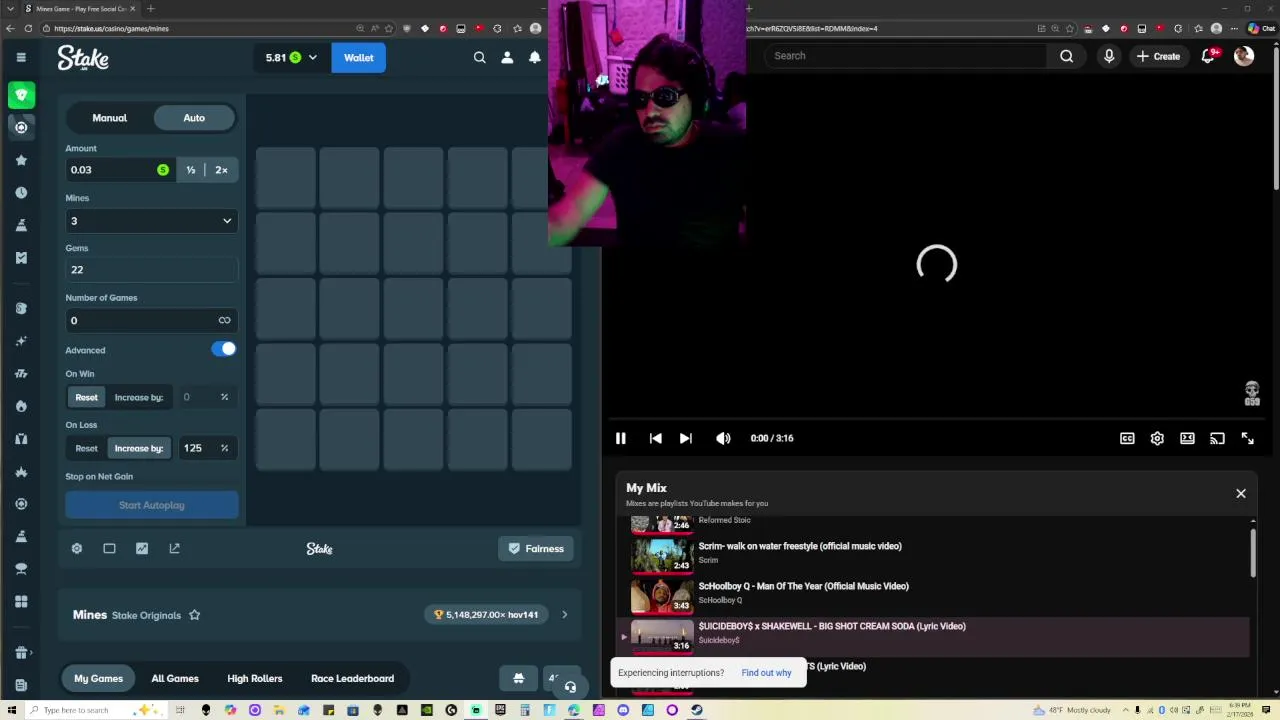The width and height of the screenshot is (1280, 720).
Task: Switch to Auto betting mode
Action: point(194,118)
